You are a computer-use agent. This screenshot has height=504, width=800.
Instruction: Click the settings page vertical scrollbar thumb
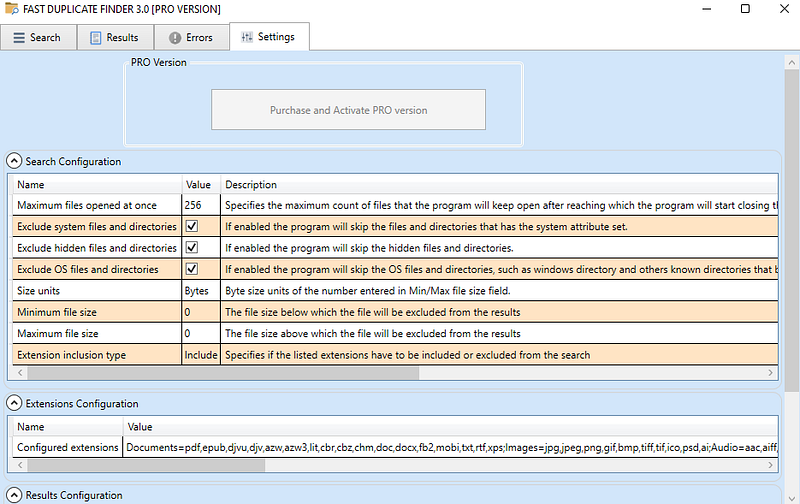pos(792,231)
